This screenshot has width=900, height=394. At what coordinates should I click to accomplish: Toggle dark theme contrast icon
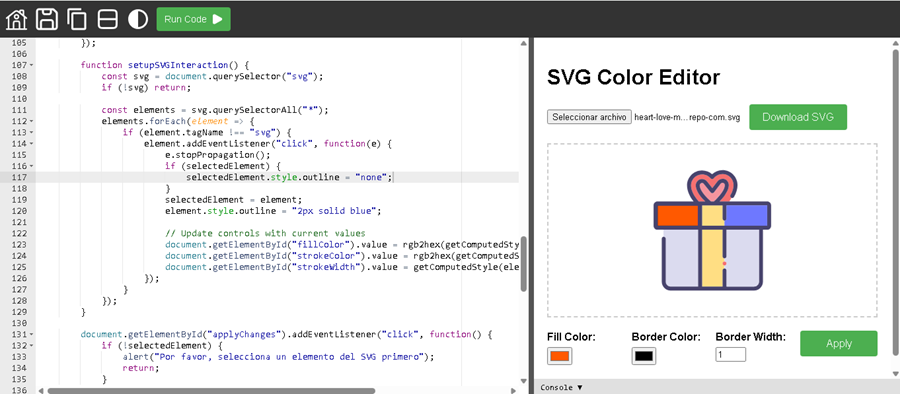(x=138, y=19)
